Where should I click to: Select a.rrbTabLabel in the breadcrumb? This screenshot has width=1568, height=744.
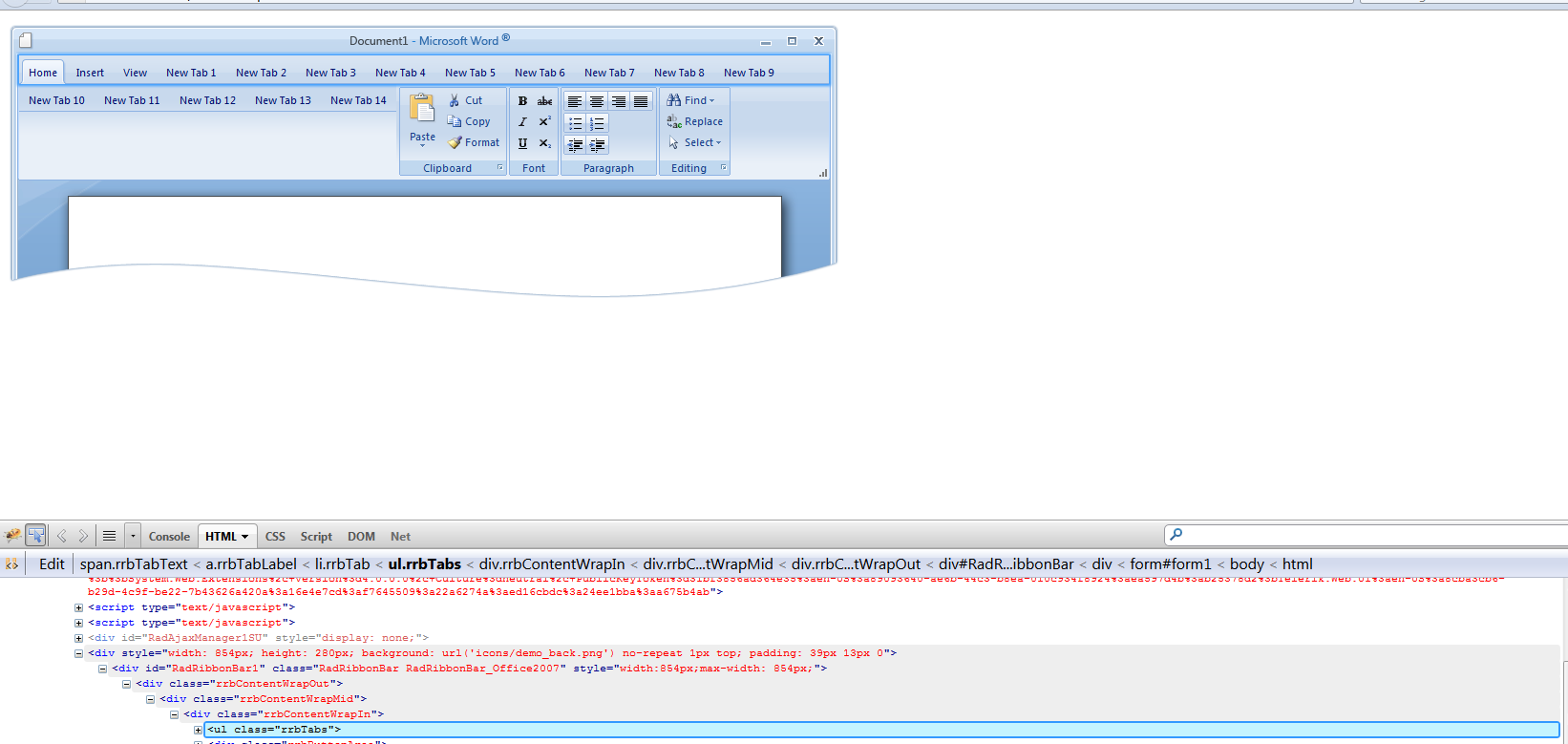click(x=251, y=564)
